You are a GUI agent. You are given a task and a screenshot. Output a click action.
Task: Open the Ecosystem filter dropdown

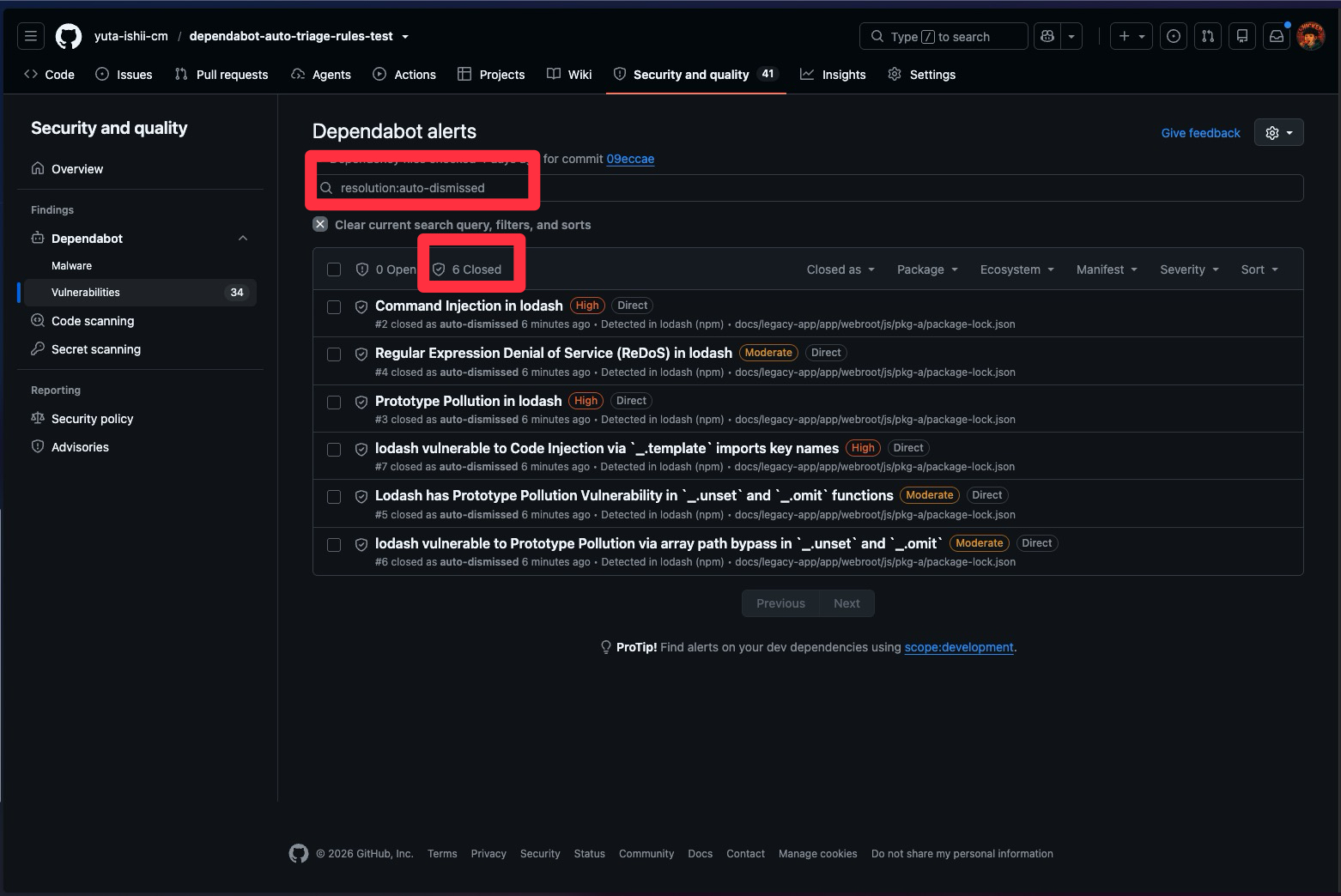[1017, 269]
